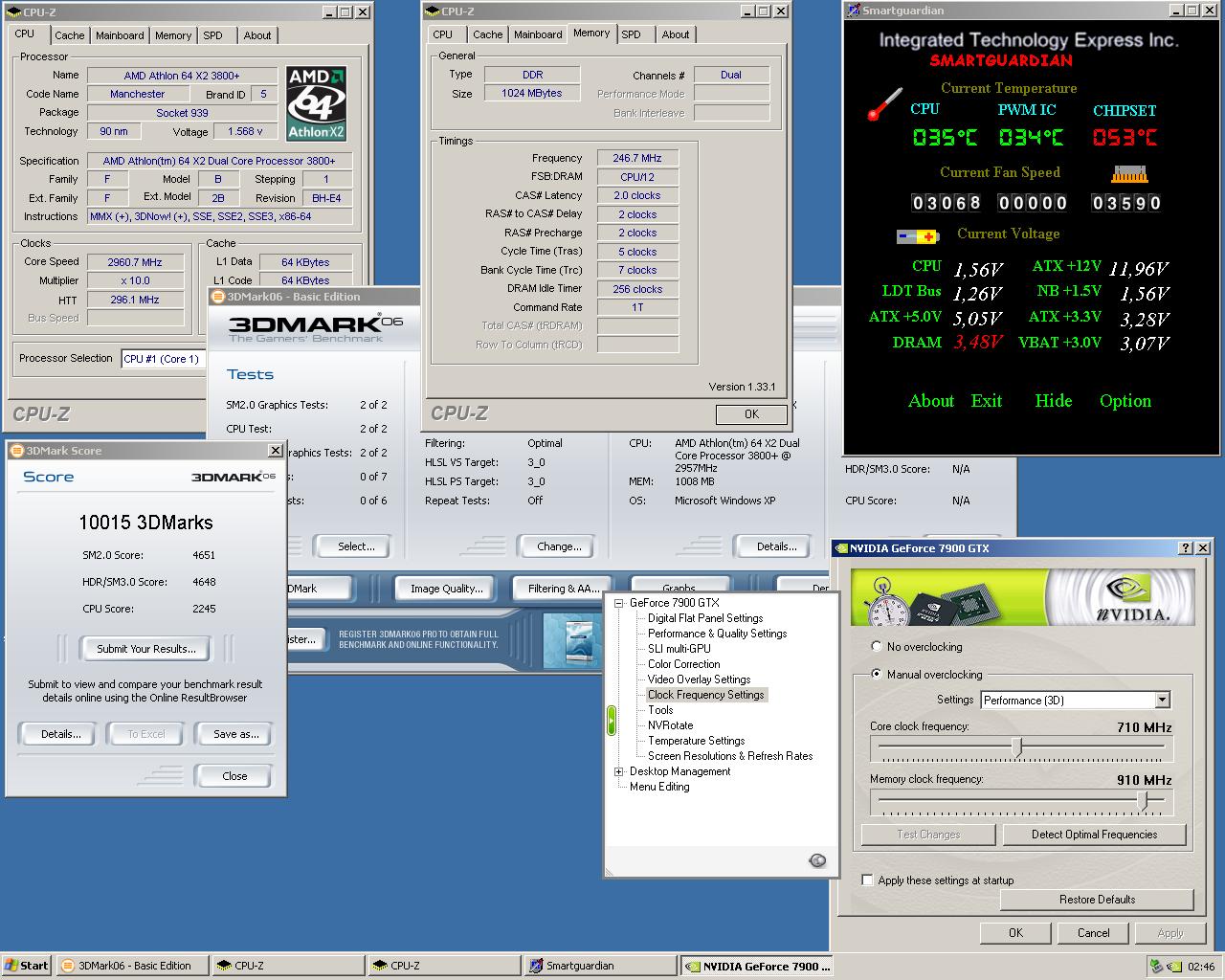Image resolution: width=1225 pixels, height=980 pixels.
Task: Click About in Smartguardian
Action: 931,401
